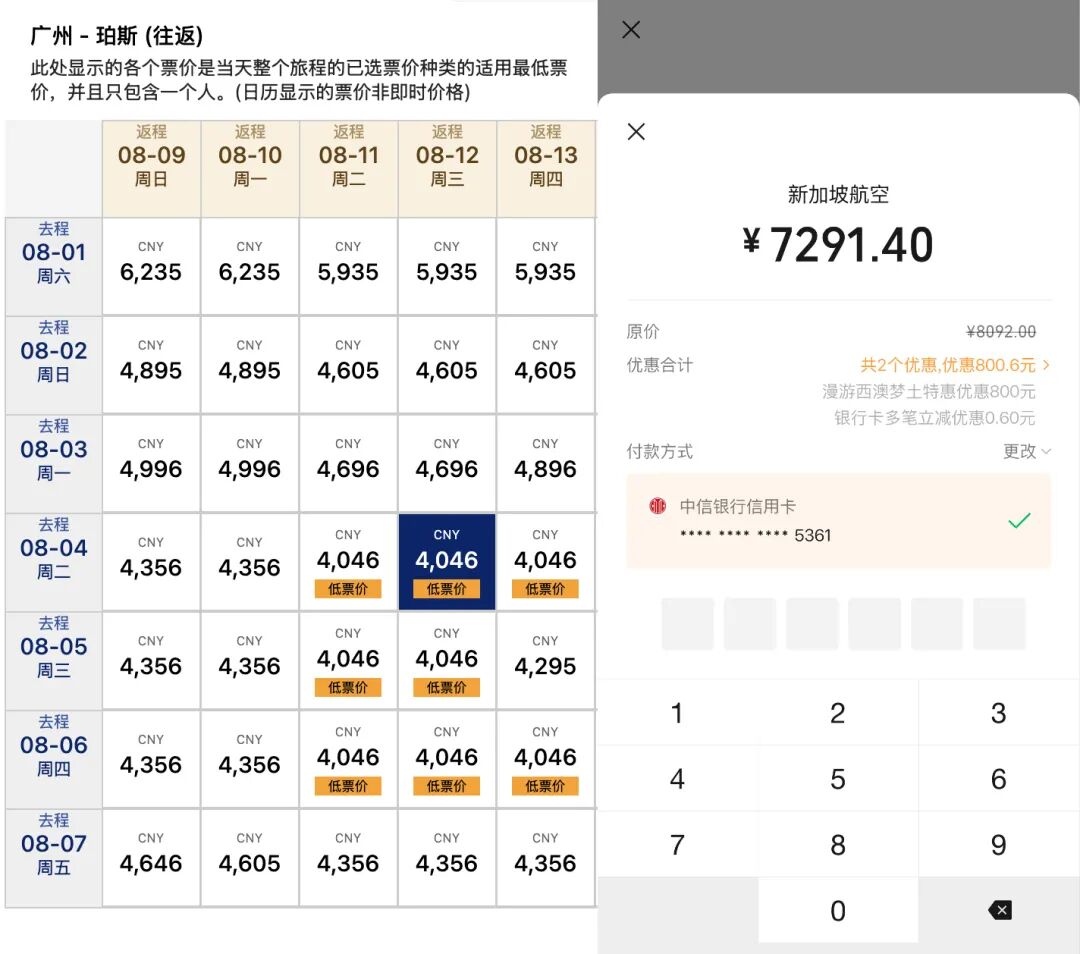Pick the 4,046 low fare for 08-04 / 08-11
The image size is (1080, 954).
[349, 562]
